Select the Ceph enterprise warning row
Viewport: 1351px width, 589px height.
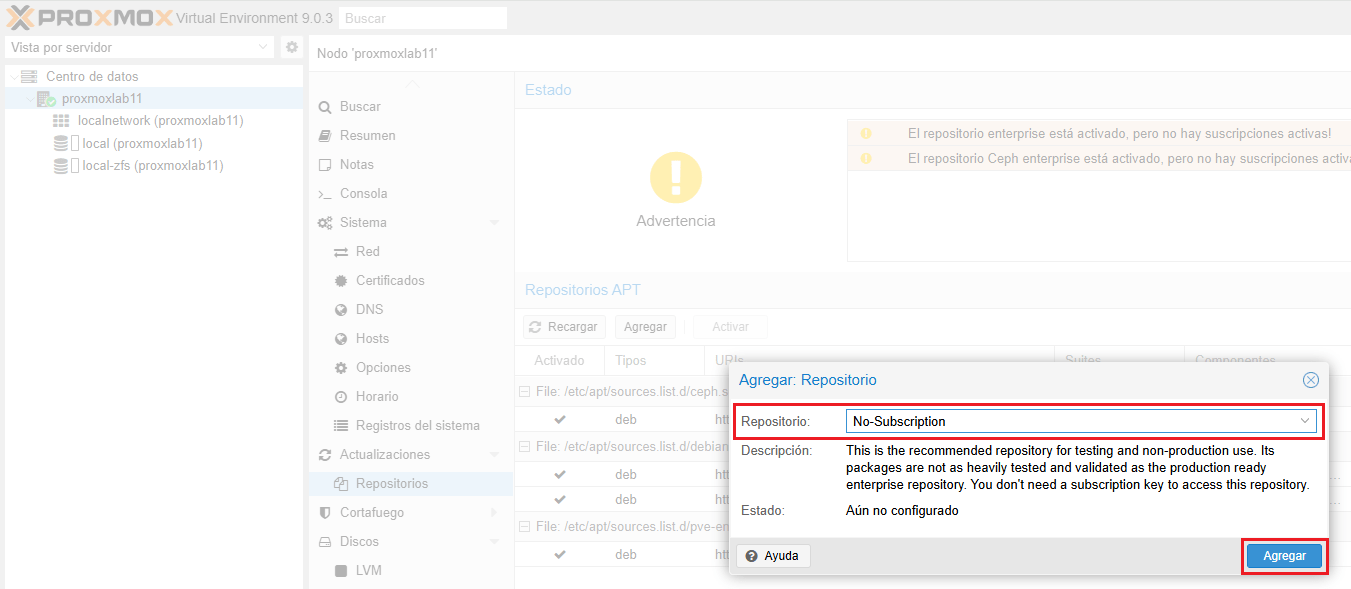coord(1099,158)
